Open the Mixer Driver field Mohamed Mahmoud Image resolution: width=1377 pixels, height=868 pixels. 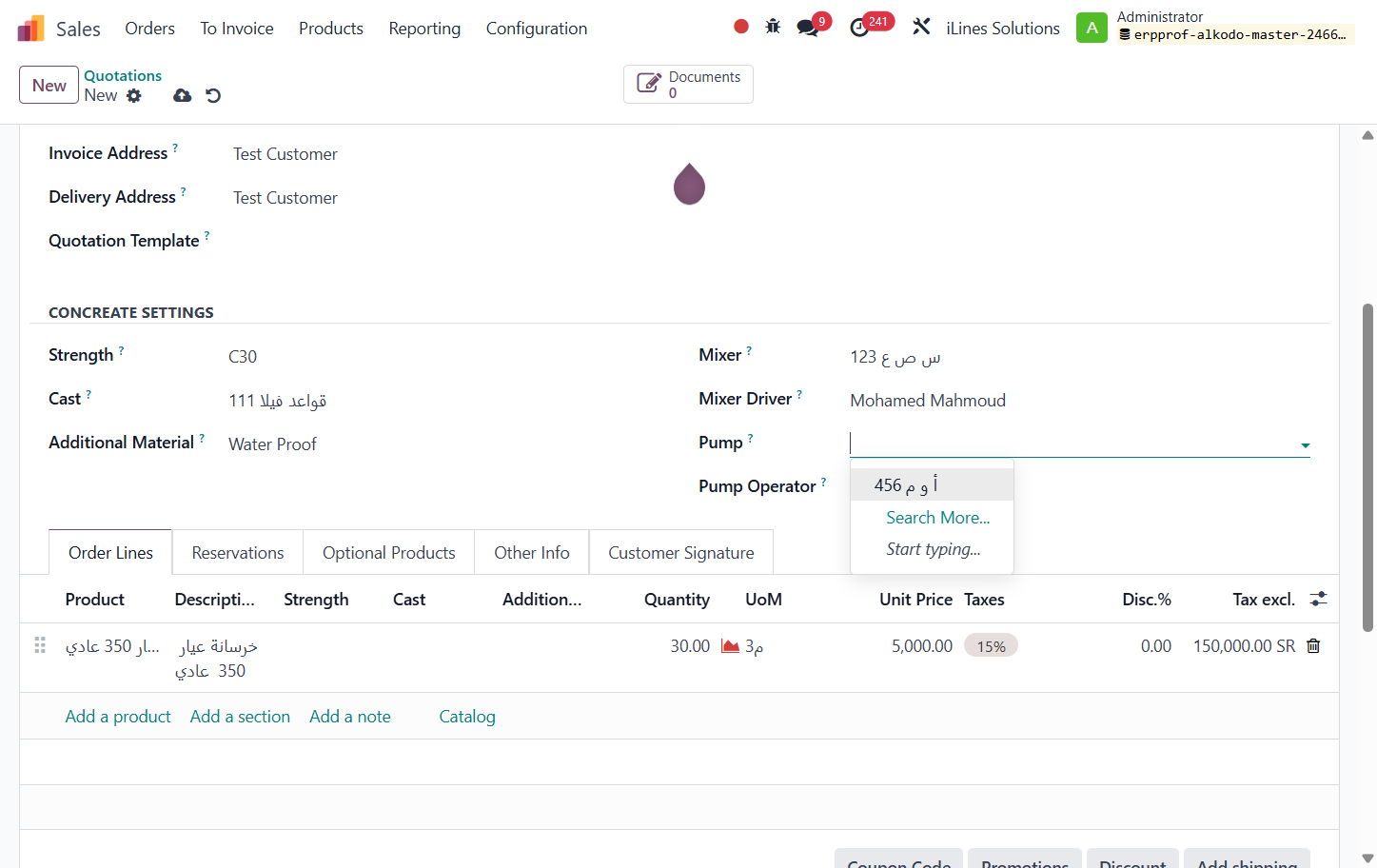click(x=928, y=401)
